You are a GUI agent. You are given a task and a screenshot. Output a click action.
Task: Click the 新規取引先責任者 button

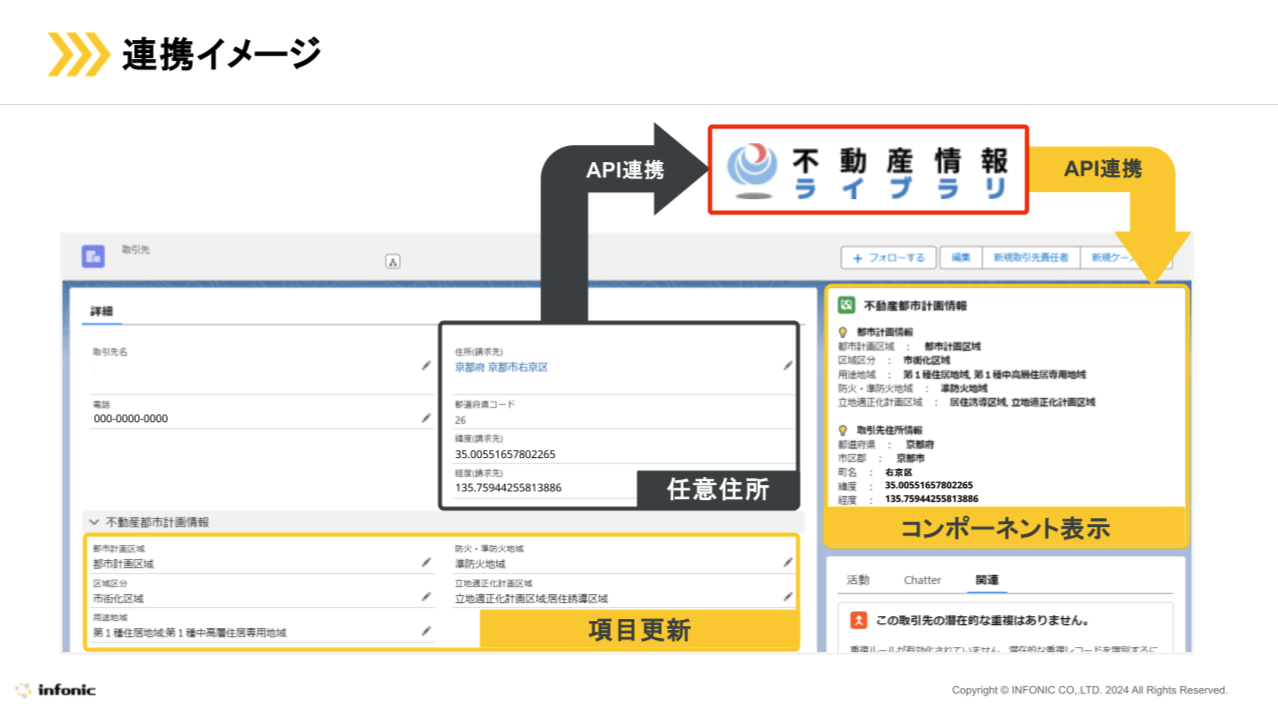tap(1030, 258)
